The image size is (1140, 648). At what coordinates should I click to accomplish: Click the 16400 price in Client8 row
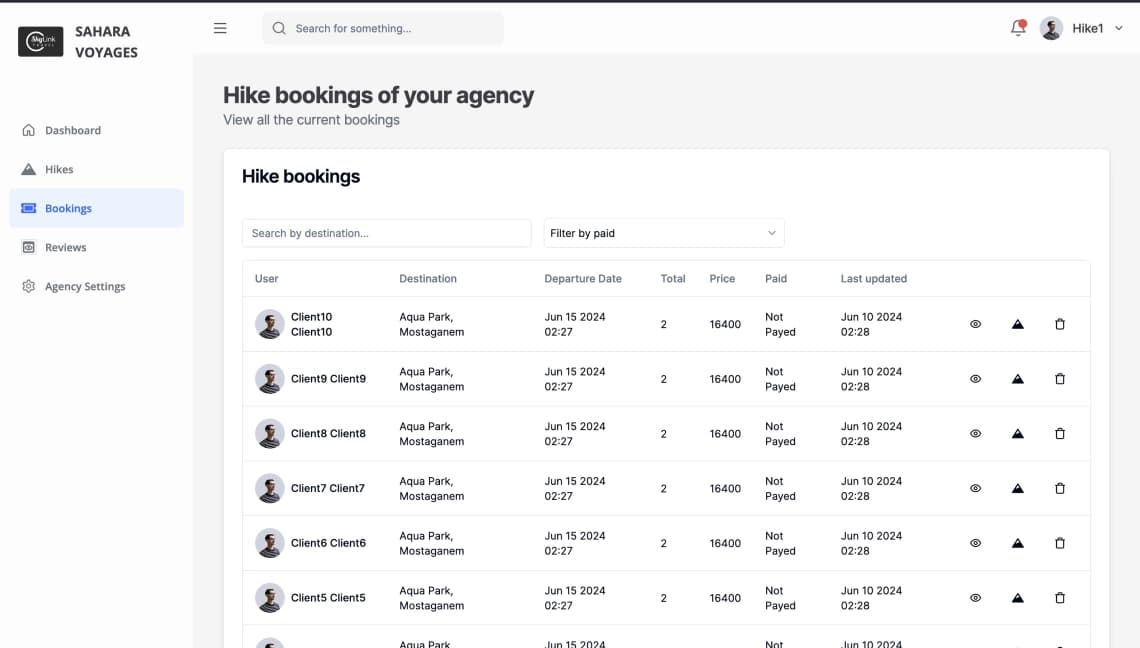[x=725, y=434]
